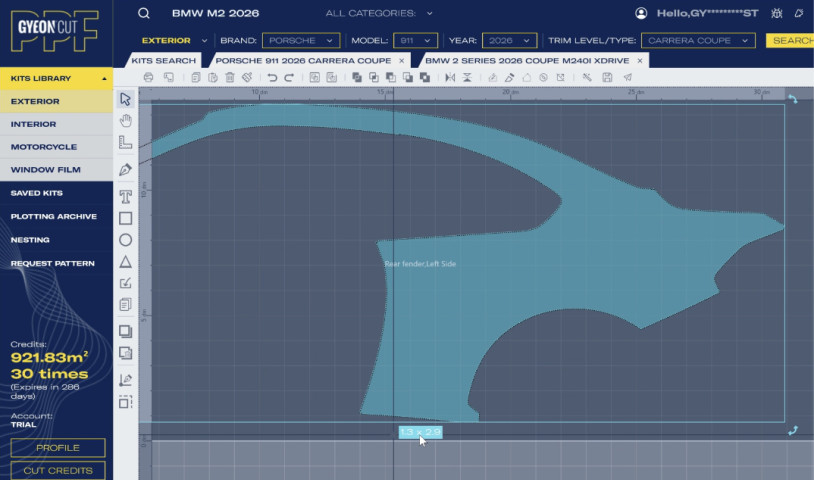The height and width of the screenshot is (480, 814).
Task: Click the paper plane send icon
Action: [x=628, y=77]
